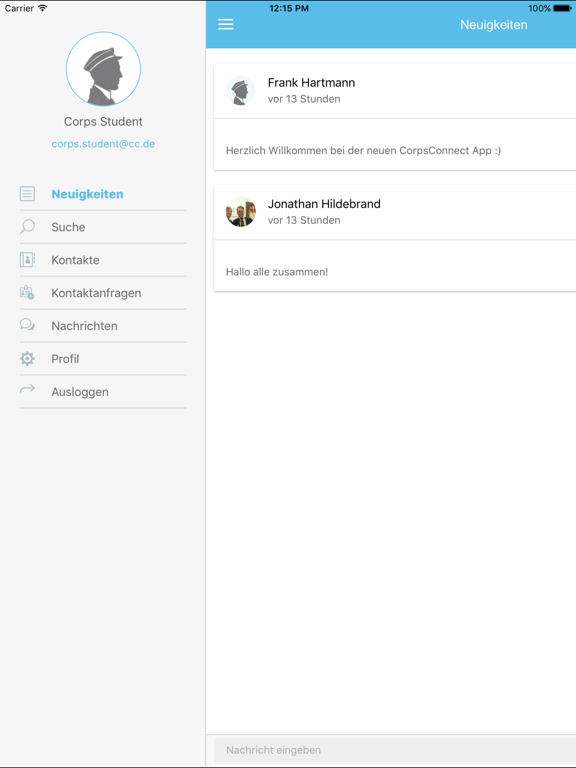576x768 pixels.
Task: Click Frank Hartmann's 'vor 13 Stunden' timestamp
Action: click(304, 99)
